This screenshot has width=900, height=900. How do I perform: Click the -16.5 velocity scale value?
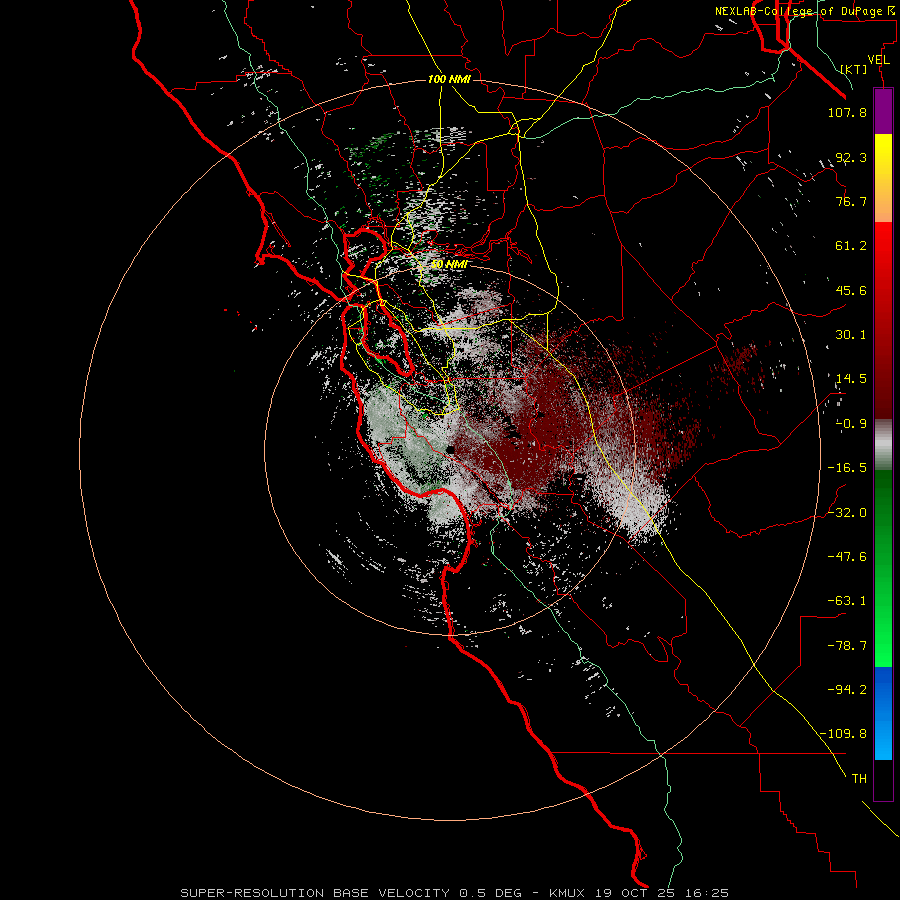click(x=847, y=468)
